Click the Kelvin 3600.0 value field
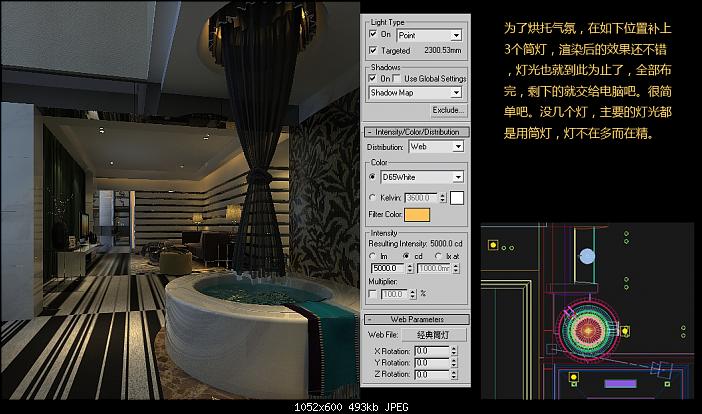 click(422, 198)
